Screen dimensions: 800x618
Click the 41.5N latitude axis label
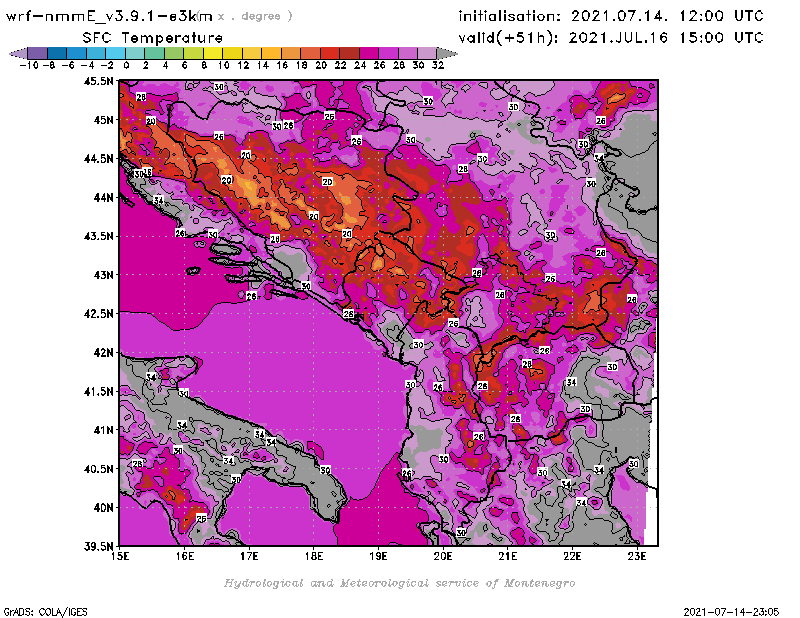[x=98, y=391]
